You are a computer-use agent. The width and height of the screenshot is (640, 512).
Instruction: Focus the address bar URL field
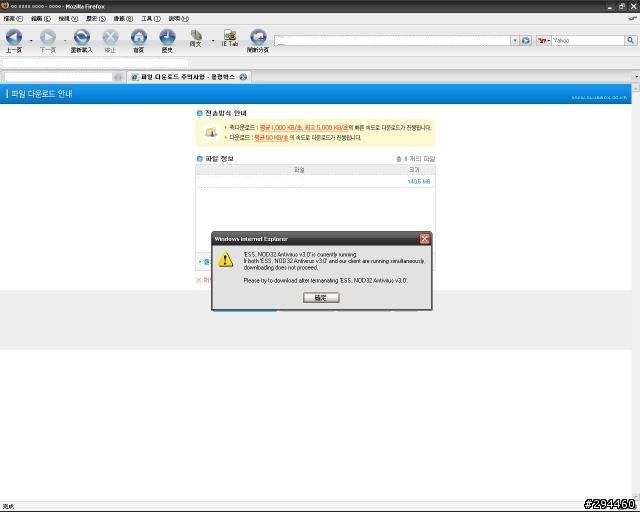tap(392, 40)
